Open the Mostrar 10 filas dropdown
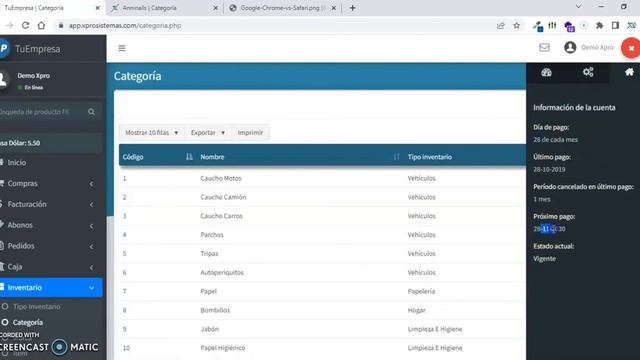640x360 pixels. pos(151,133)
